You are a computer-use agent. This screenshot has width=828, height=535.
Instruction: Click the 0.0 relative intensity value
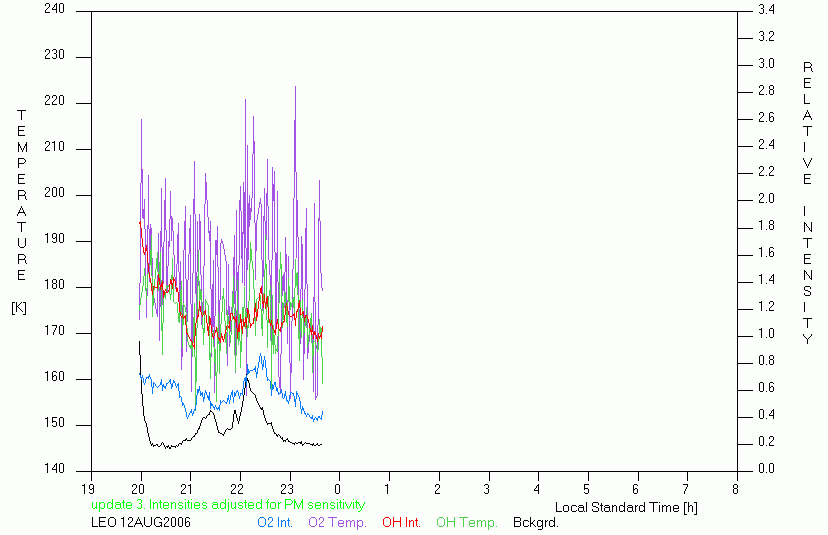(766, 469)
